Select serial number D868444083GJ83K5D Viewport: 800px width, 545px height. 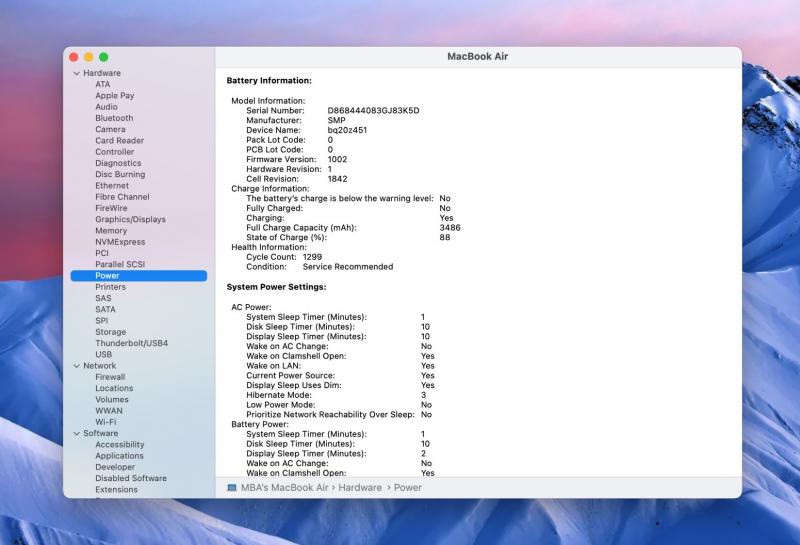pos(373,111)
